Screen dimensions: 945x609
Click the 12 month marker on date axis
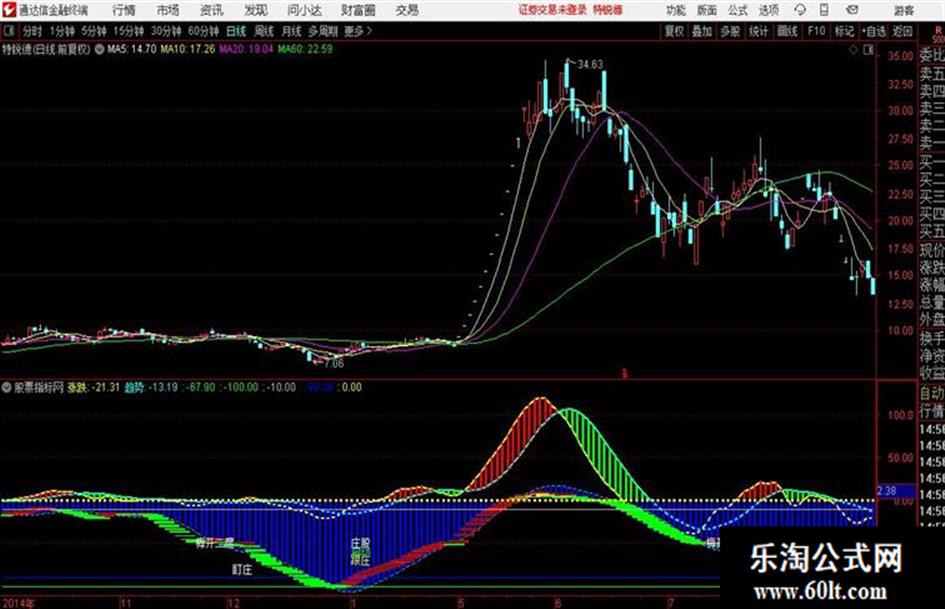pos(233,603)
